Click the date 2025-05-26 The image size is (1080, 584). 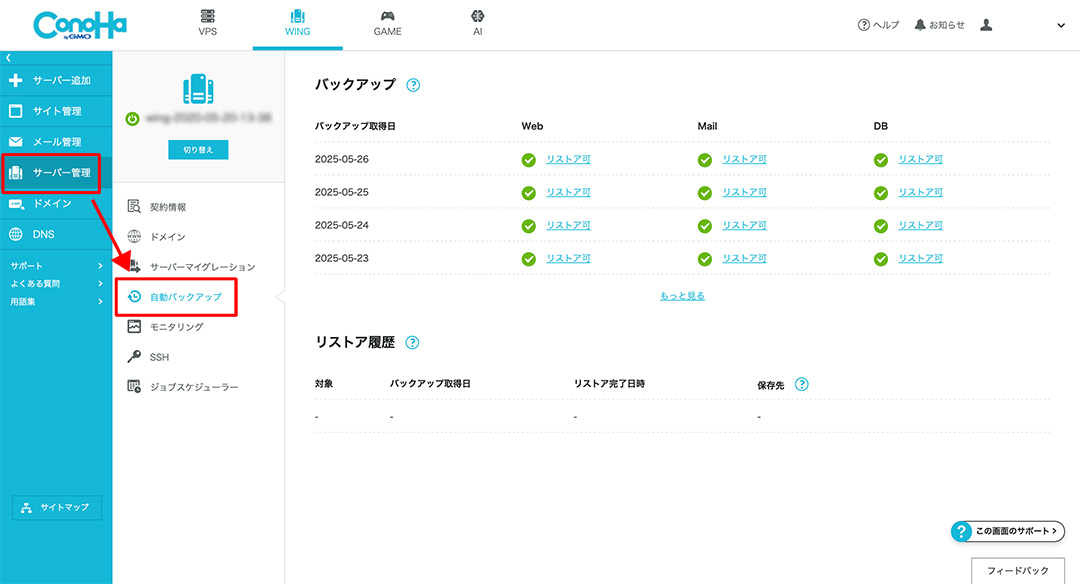342,159
